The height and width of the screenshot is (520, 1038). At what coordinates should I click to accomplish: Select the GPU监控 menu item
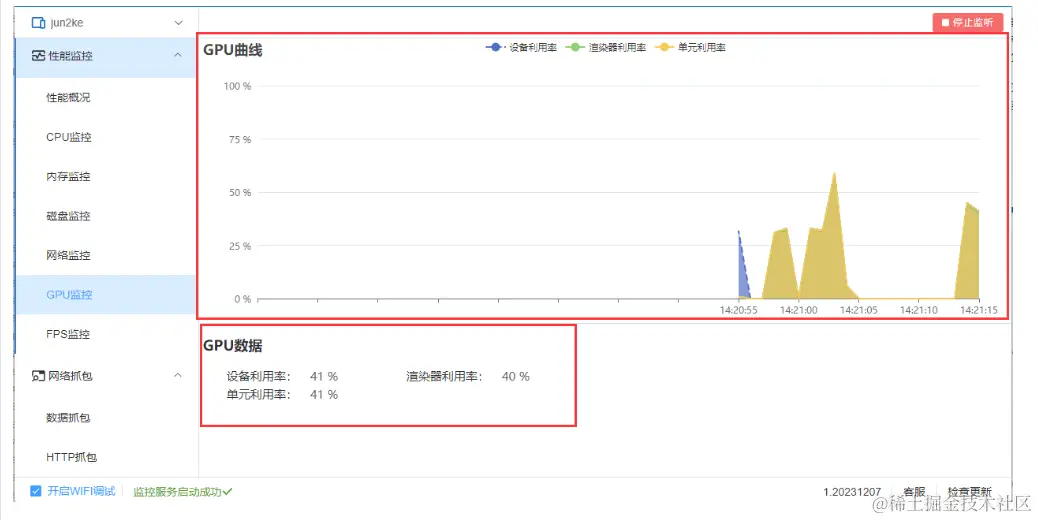(106, 295)
